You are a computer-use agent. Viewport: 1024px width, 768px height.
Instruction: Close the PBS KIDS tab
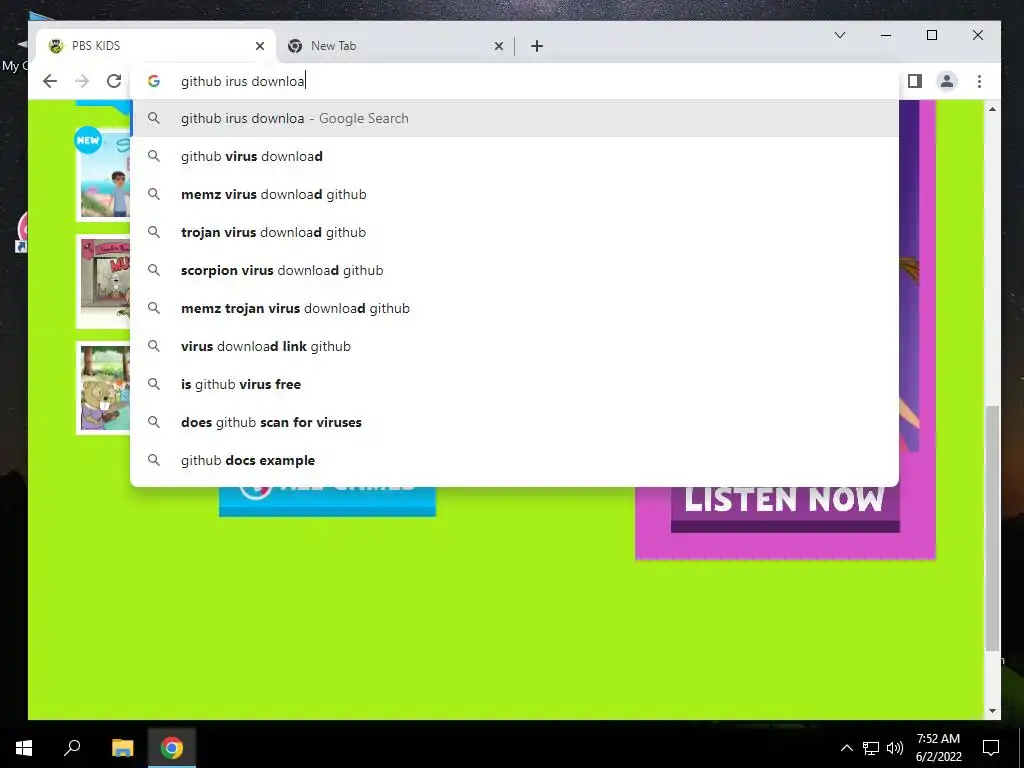coord(260,46)
